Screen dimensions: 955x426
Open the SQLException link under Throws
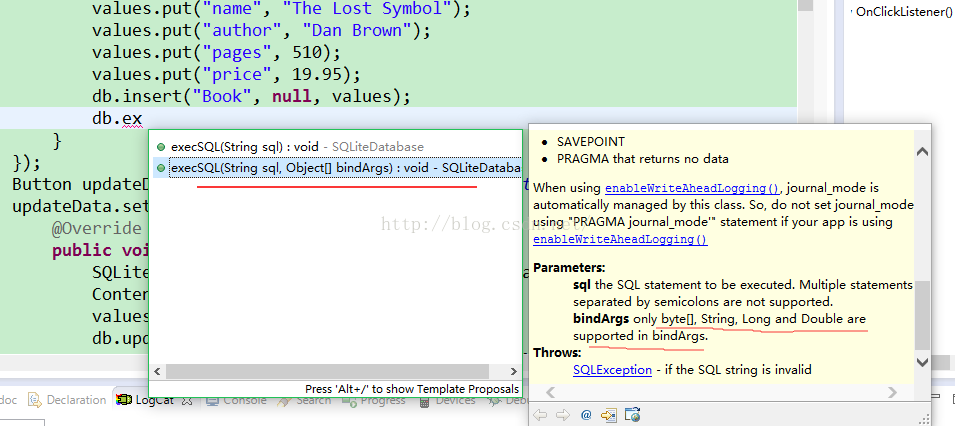tap(614, 370)
